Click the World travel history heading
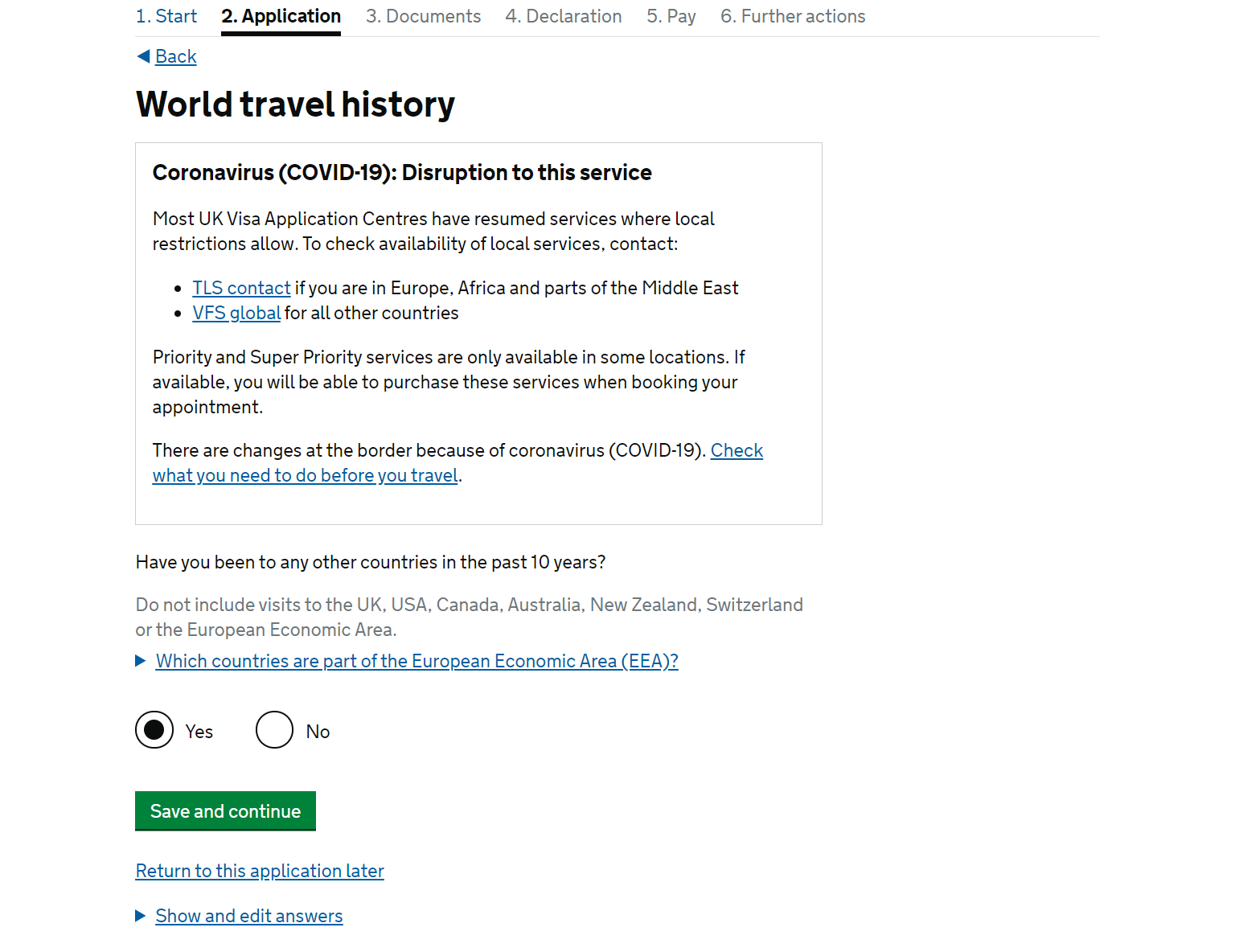This screenshot has width=1235, height=952. coord(296,105)
